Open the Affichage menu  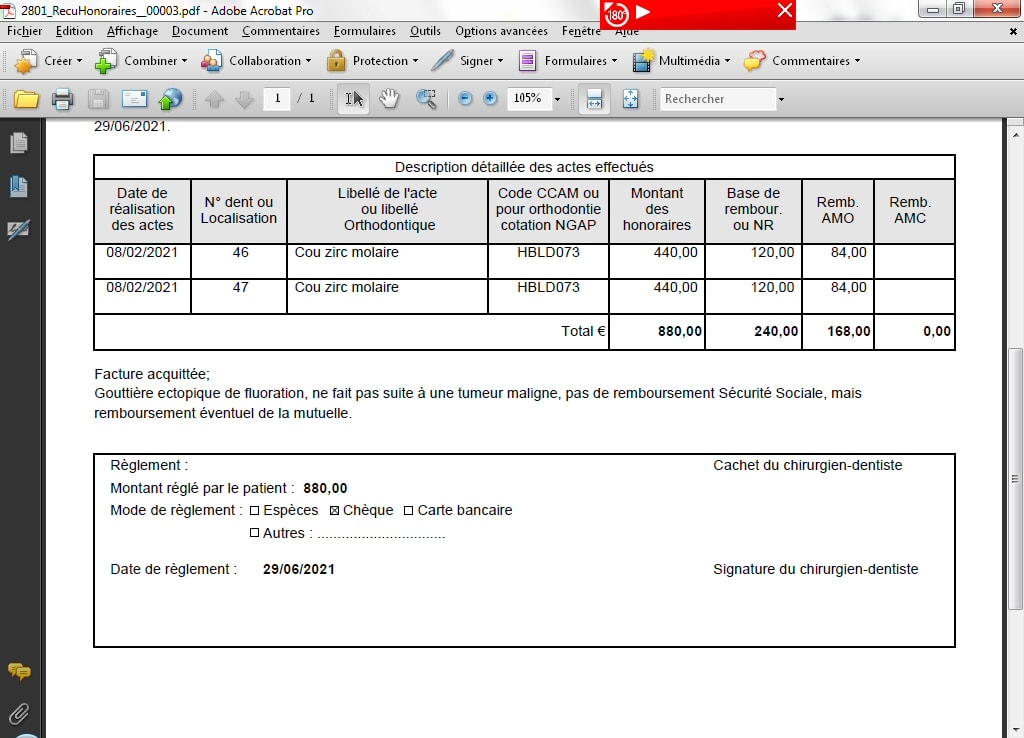[132, 31]
